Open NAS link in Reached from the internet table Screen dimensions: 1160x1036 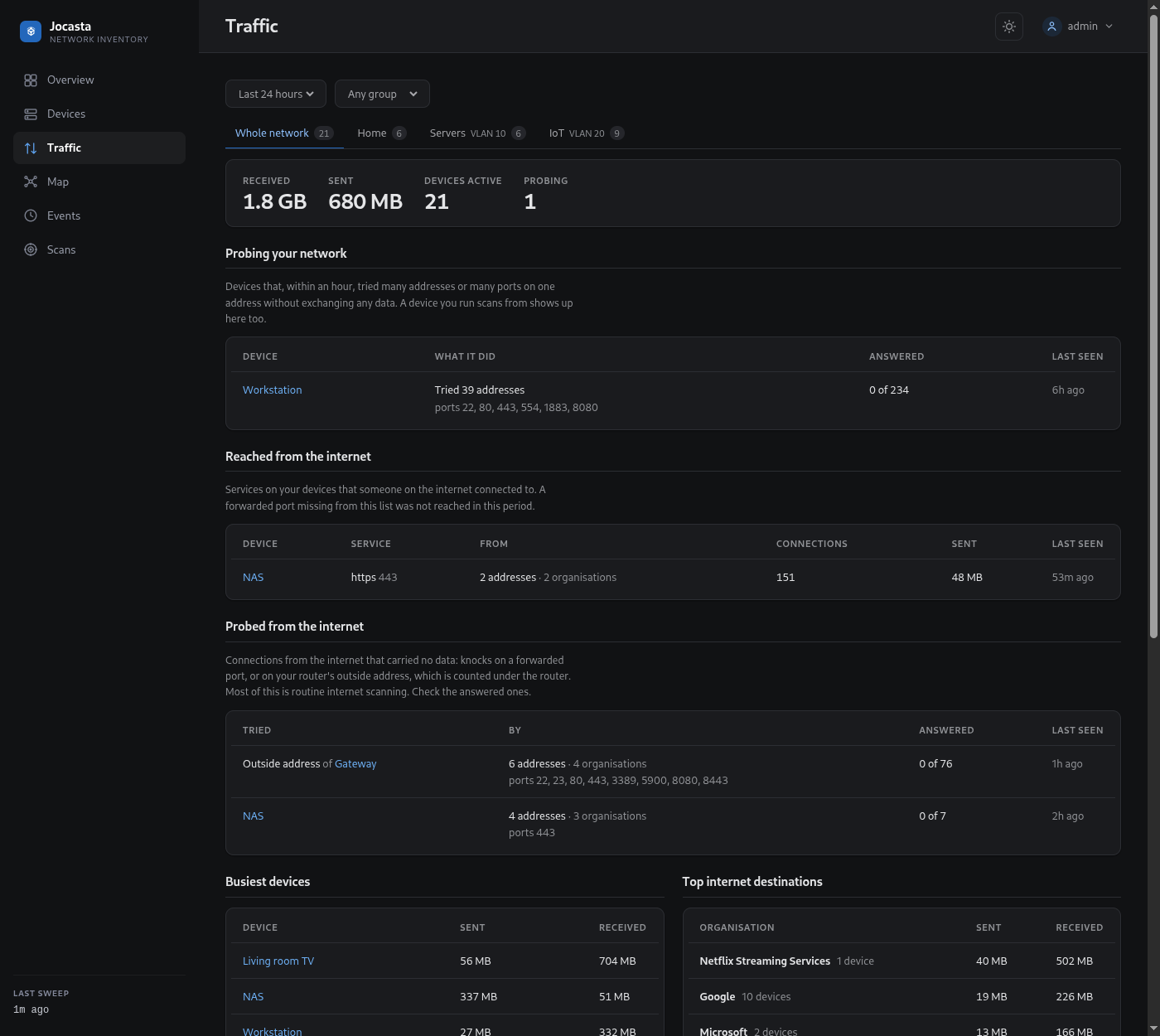pos(254,578)
